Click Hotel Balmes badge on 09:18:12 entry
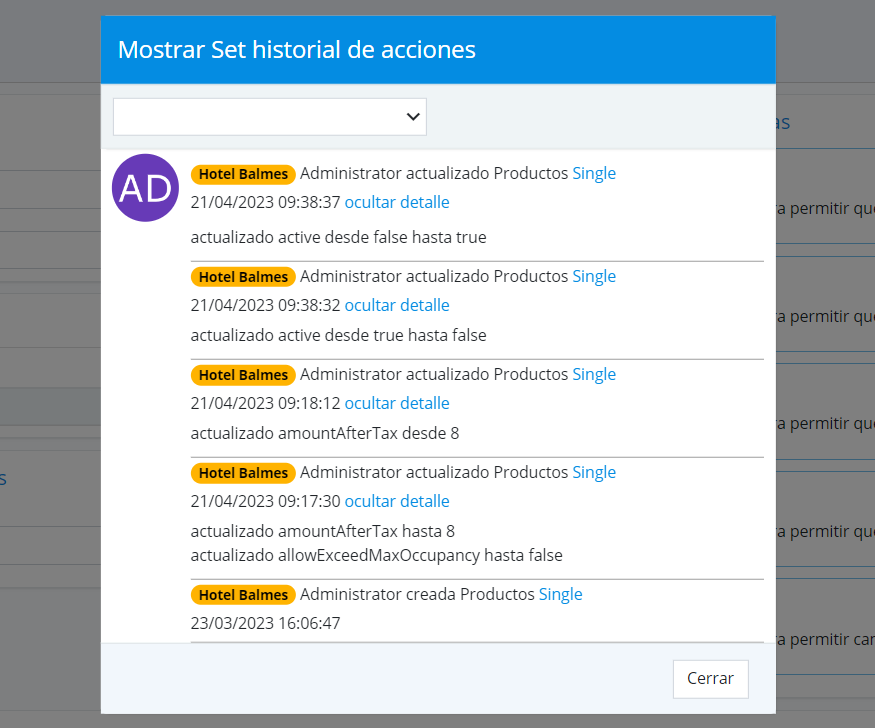This screenshot has height=728, width=875. click(x=243, y=375)
